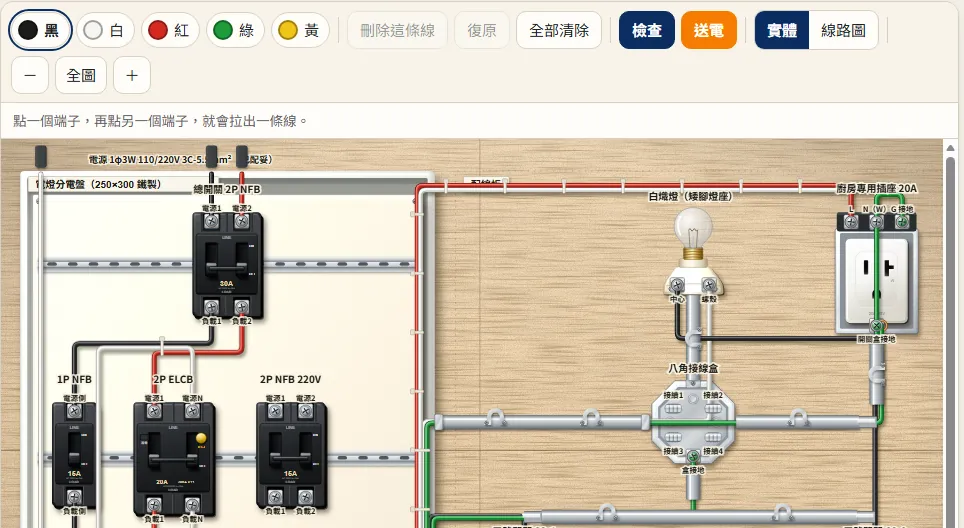Select the green (綠) wire color
The height and width of the screenshot is (528, 964).
click(235, 30)
